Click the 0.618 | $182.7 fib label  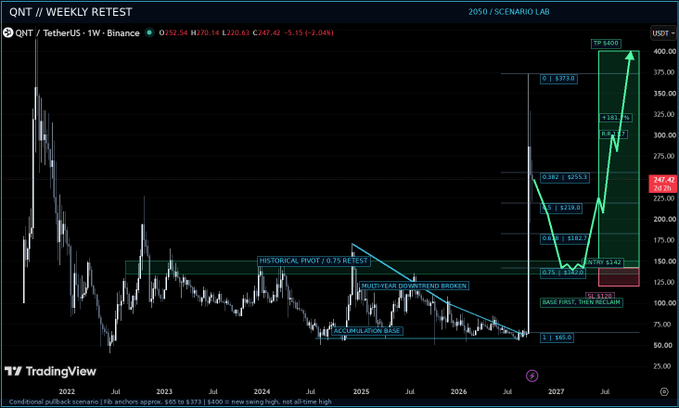click(565, 238)
